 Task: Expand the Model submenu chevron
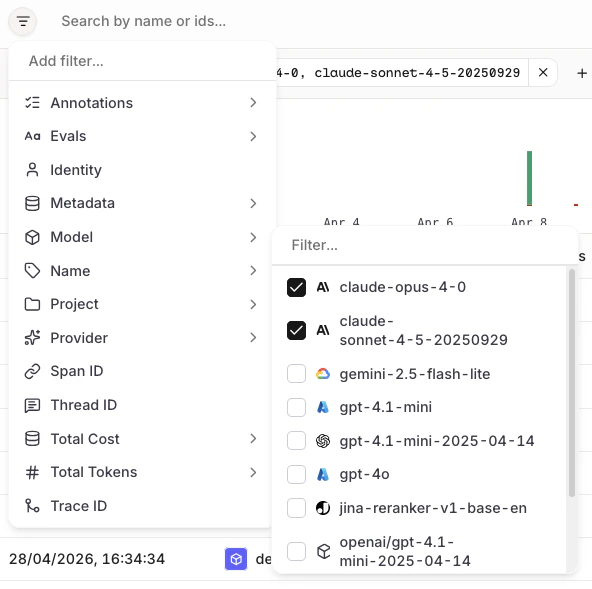[253, 237]
